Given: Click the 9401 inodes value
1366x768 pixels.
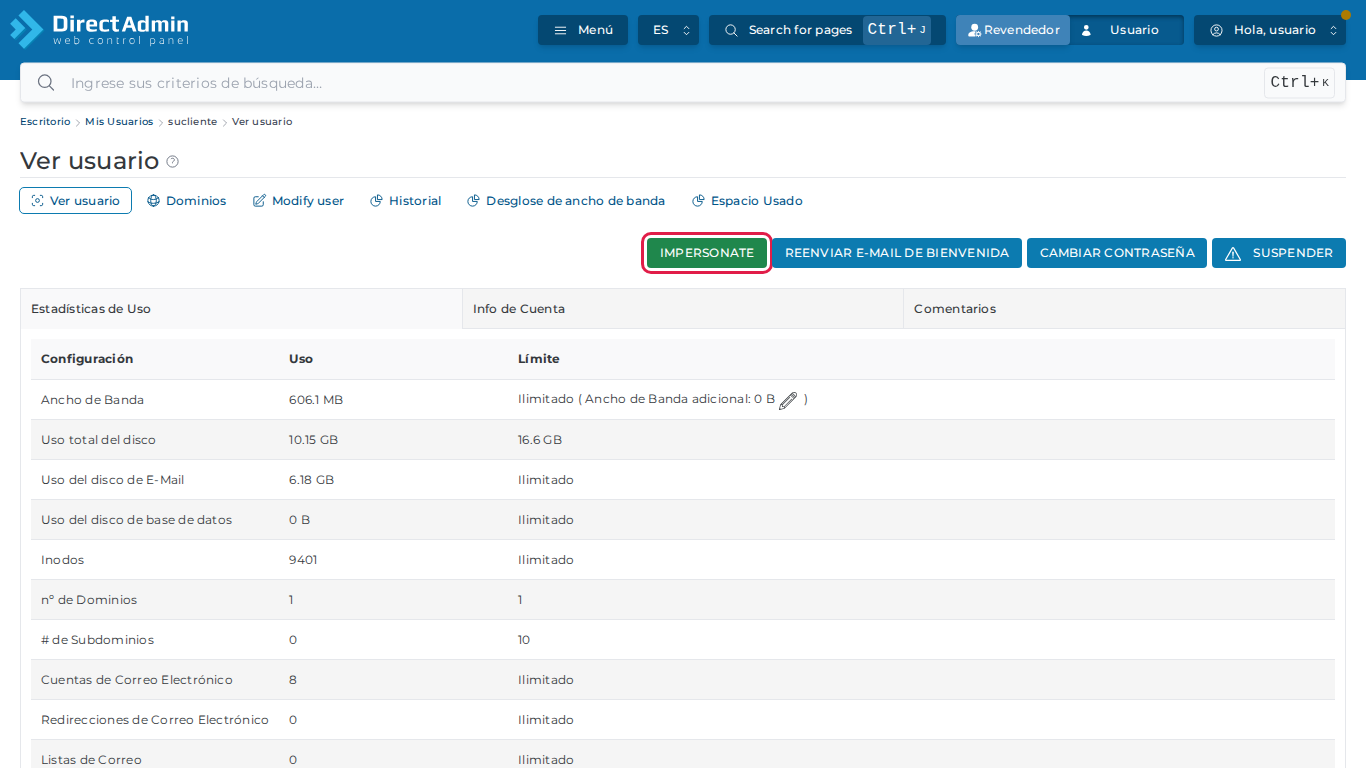Looking at the screenshot, I should point(303,560).
